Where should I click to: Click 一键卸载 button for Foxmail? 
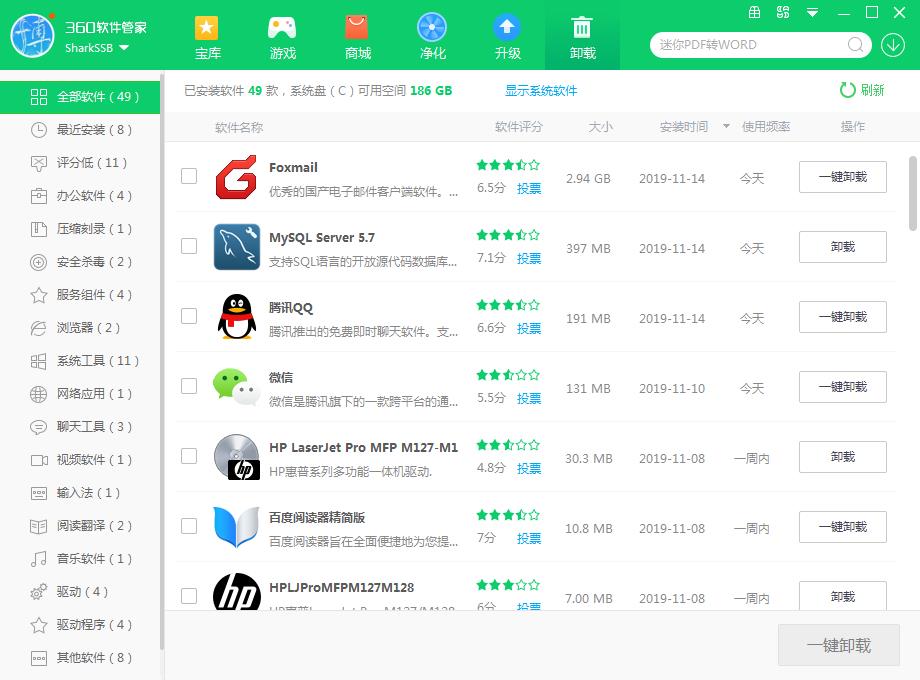point(843,177)
